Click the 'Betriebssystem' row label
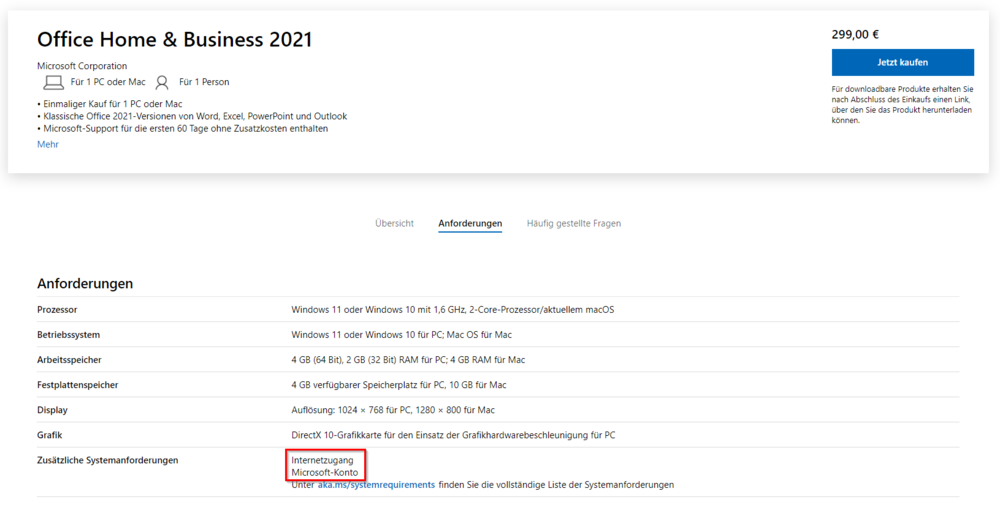1000x505 pixels. click(x=68, y=335)
